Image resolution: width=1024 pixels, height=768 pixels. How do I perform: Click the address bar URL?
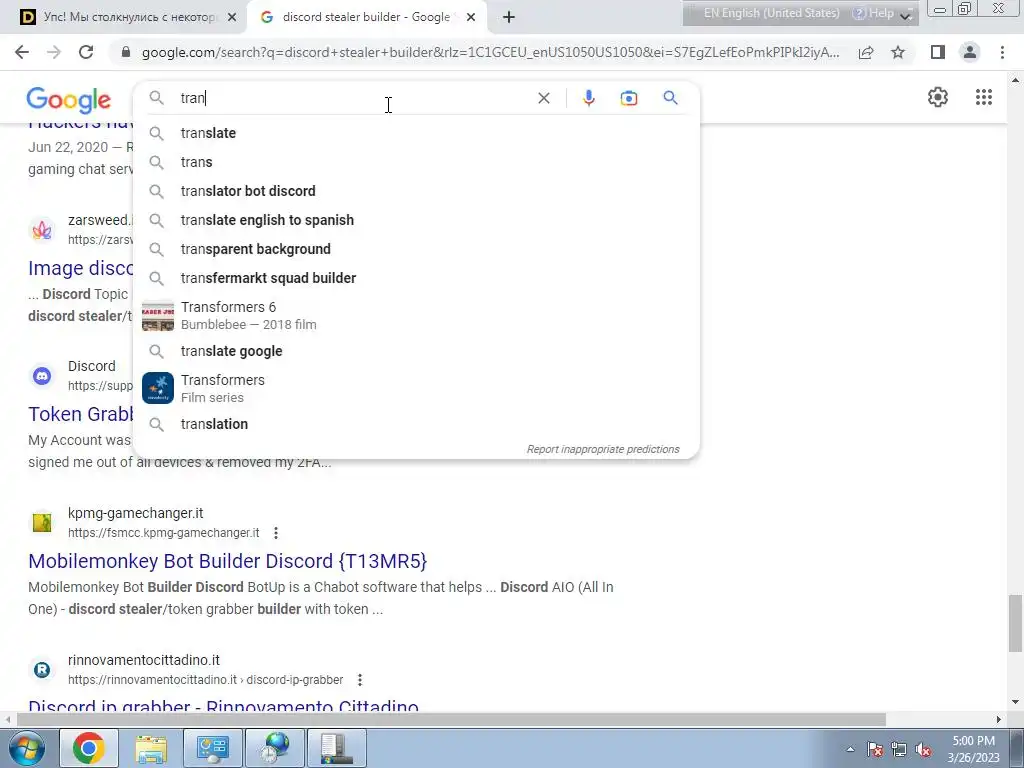tap(490, 52)
